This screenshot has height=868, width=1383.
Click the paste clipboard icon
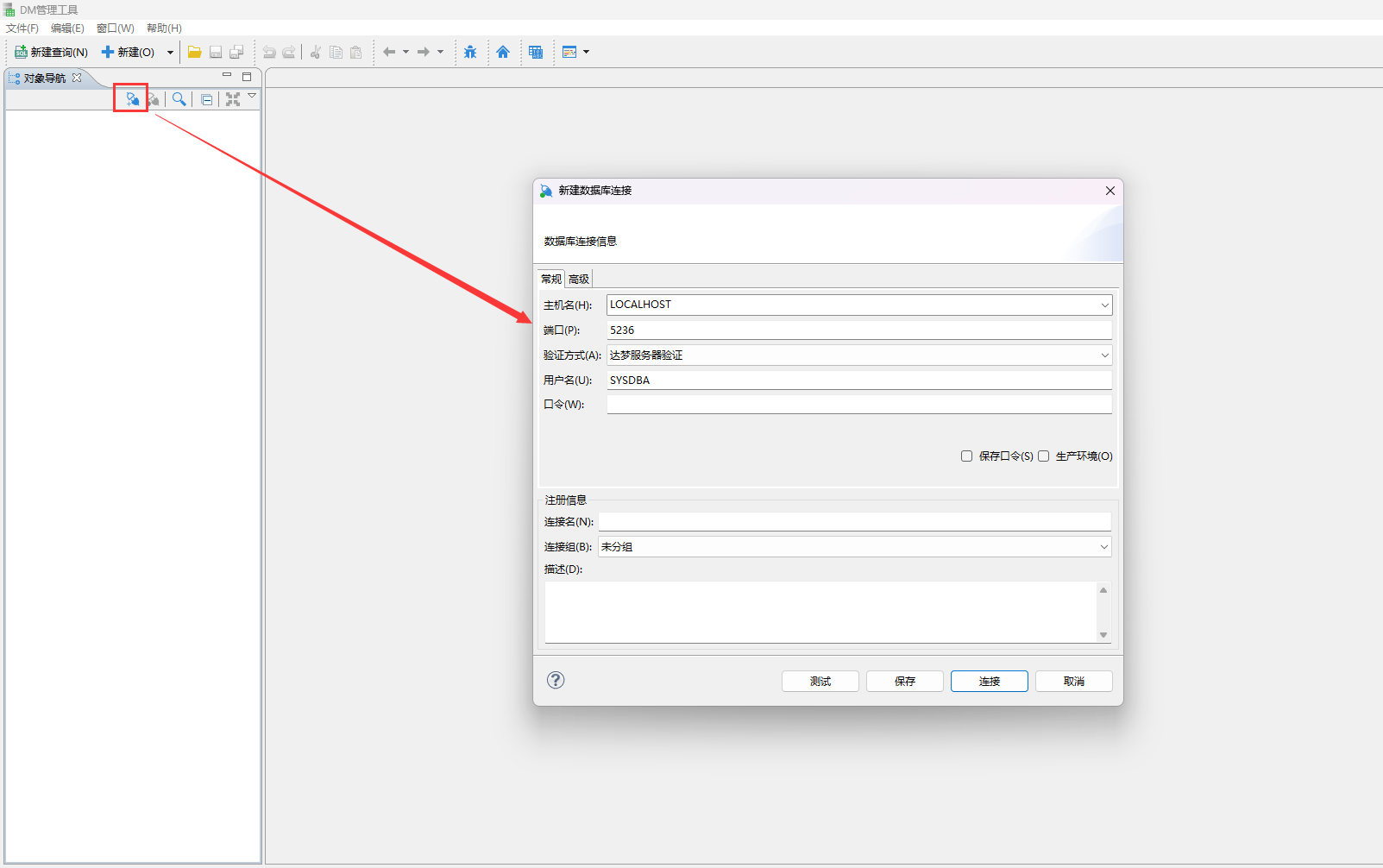click(355, 52)
